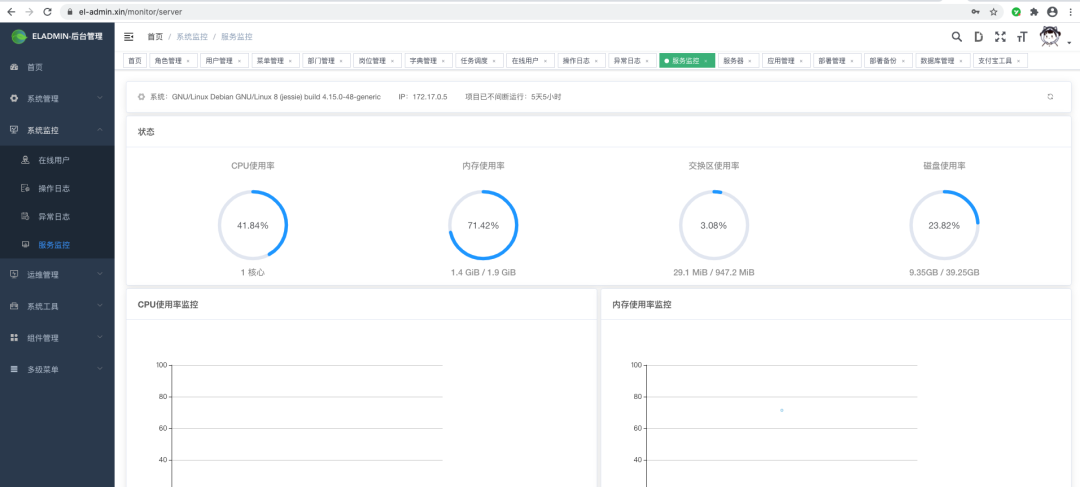Click the CPU usage 41.84% gauge

pyautogui.click(x=253, y=225)
